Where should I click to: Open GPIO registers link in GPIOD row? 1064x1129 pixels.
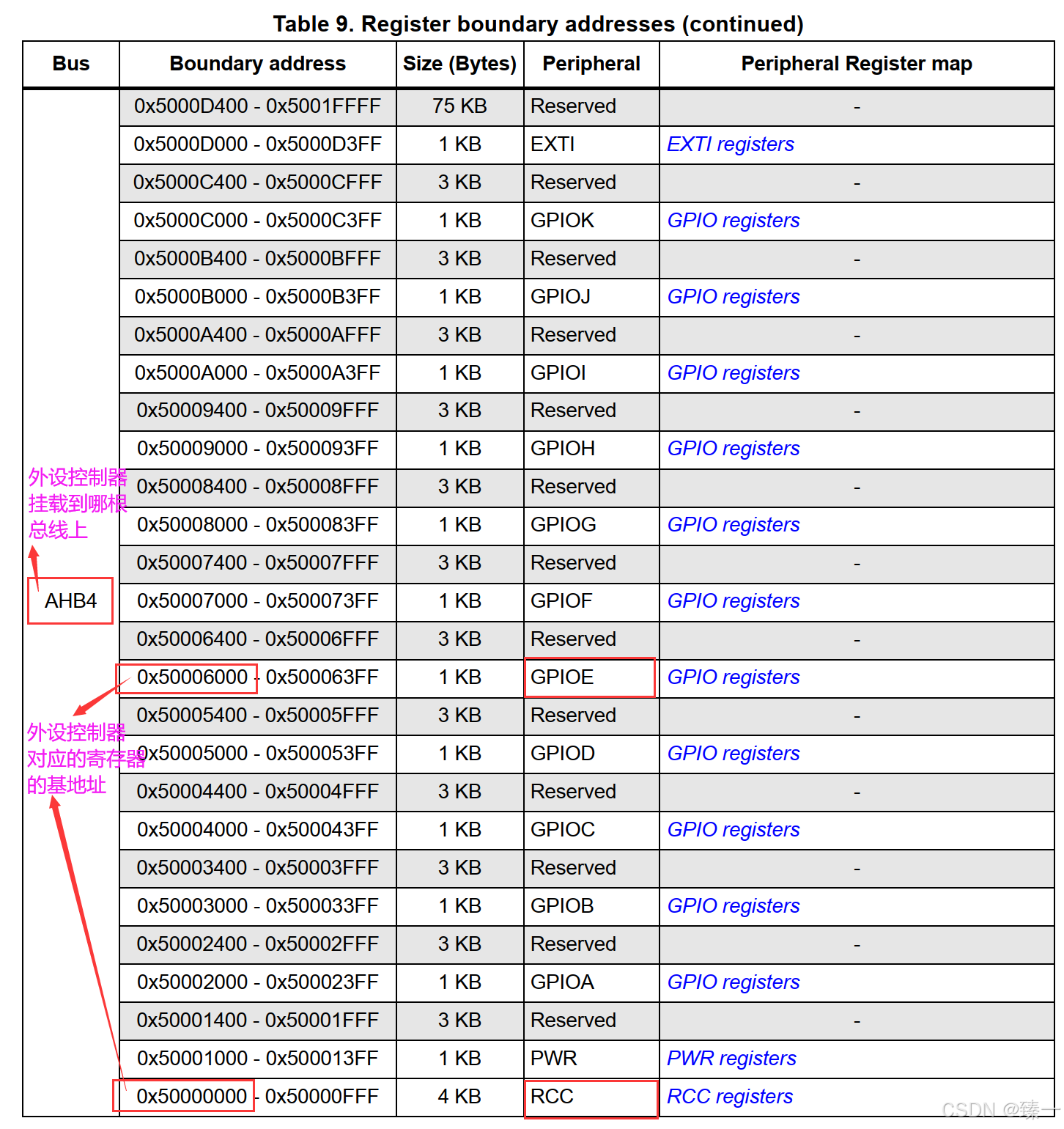pyautogui.click(x=733, y=754)
